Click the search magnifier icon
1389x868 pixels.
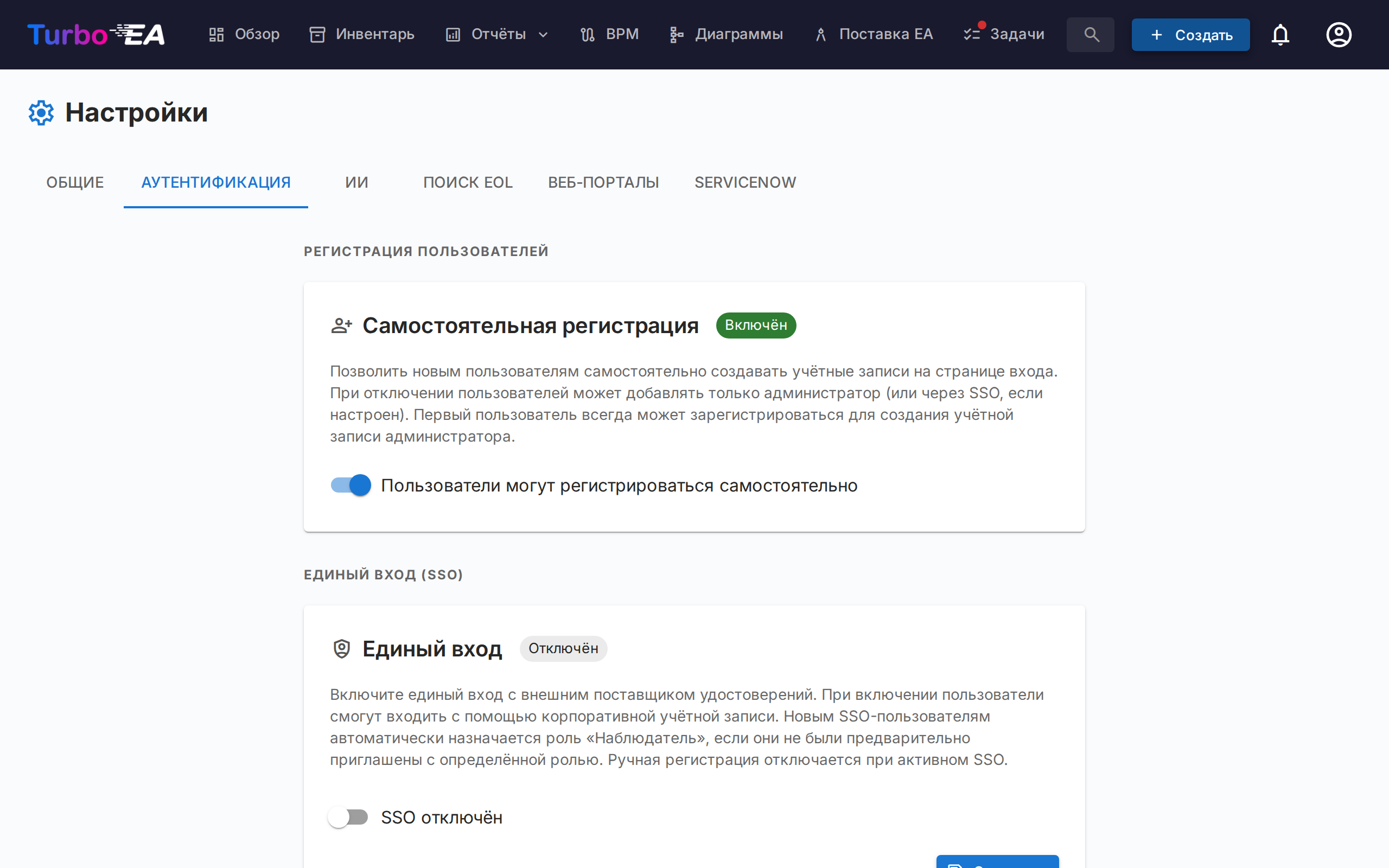coord(1090,34)
